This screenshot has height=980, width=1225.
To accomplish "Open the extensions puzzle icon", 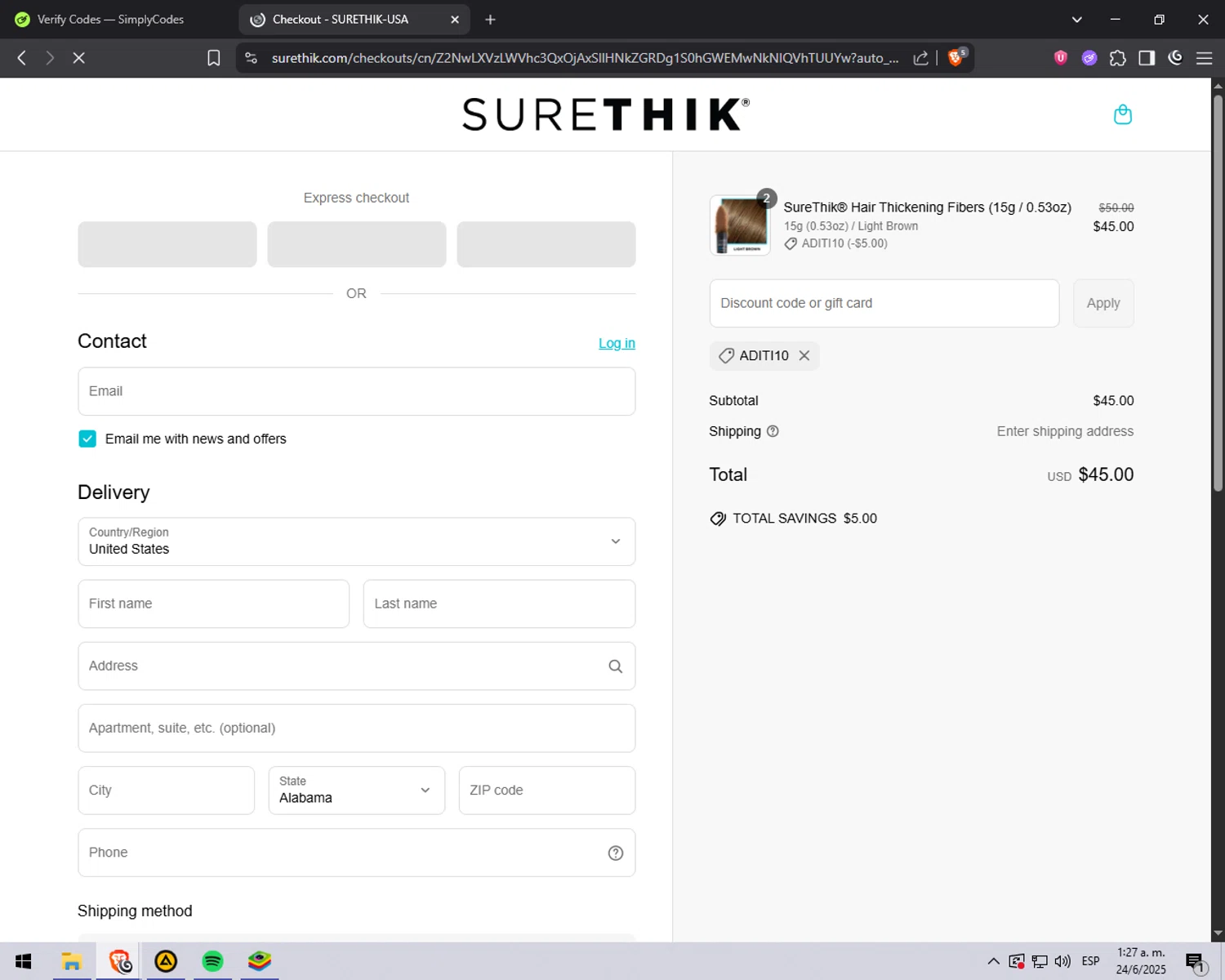I will 1118,58.
